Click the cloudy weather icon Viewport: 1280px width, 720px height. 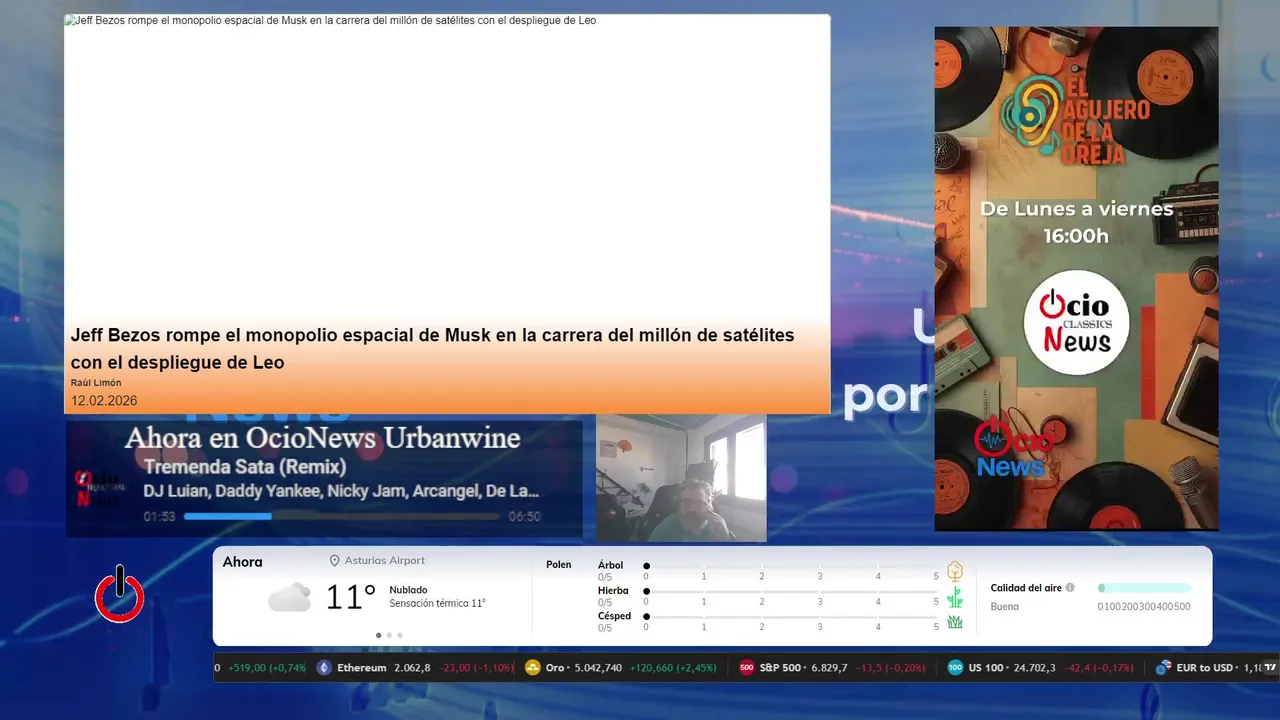point(289,597)
